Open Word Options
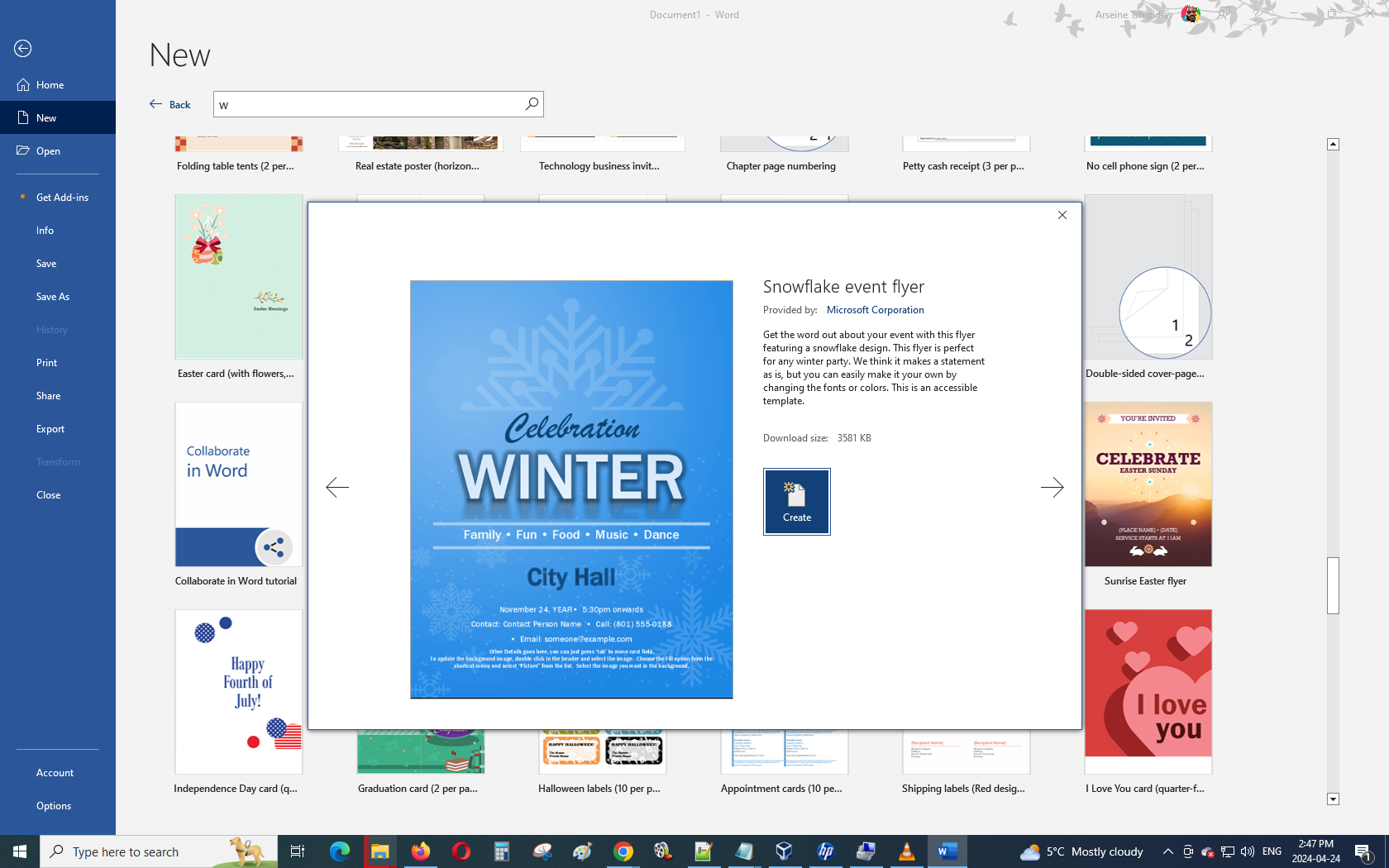The width and height of the screenshot is (1389, 868). coord(54,806)
